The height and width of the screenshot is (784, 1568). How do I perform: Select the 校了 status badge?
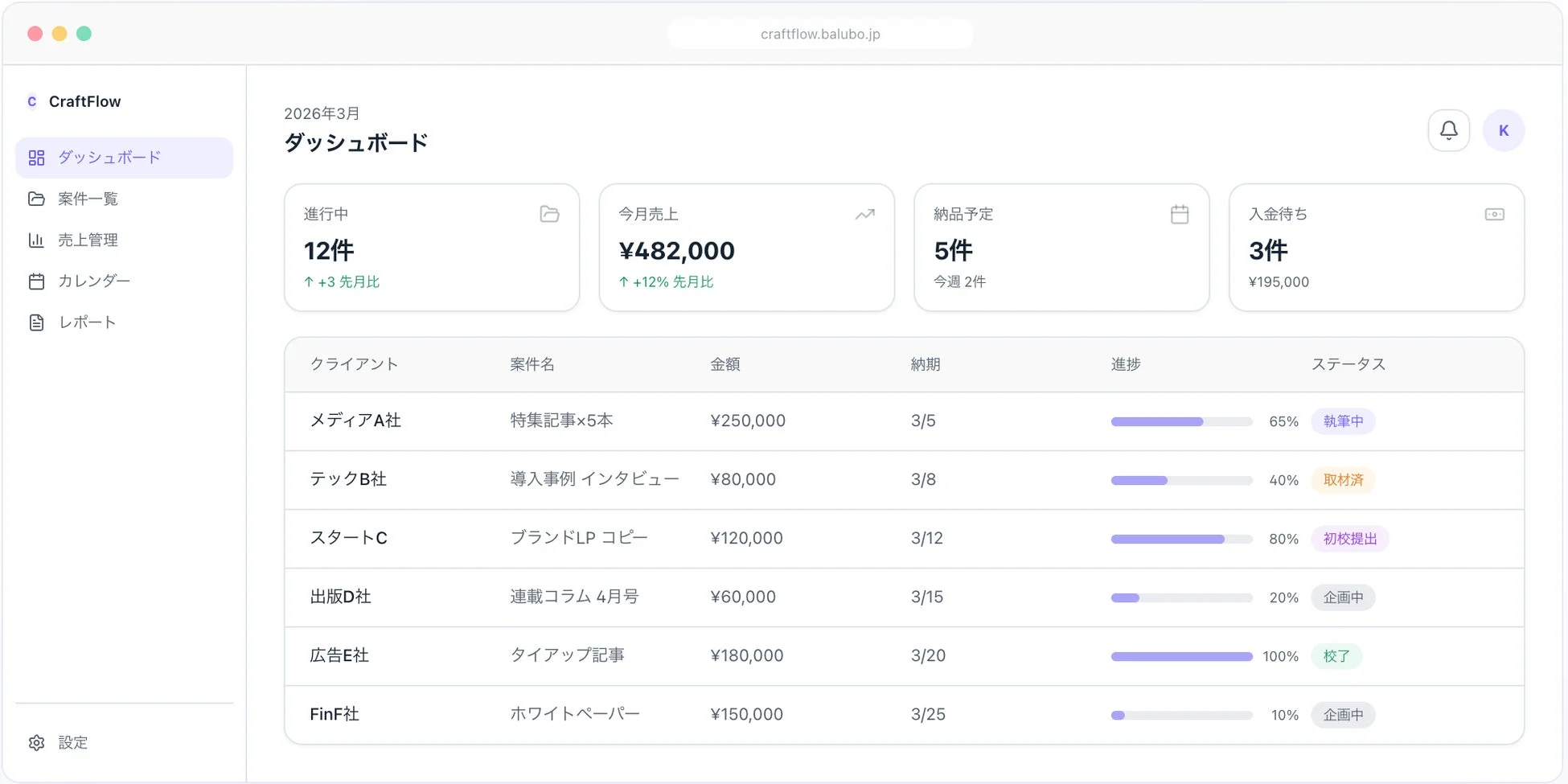pyautogui.click(x=1336, y=655)
